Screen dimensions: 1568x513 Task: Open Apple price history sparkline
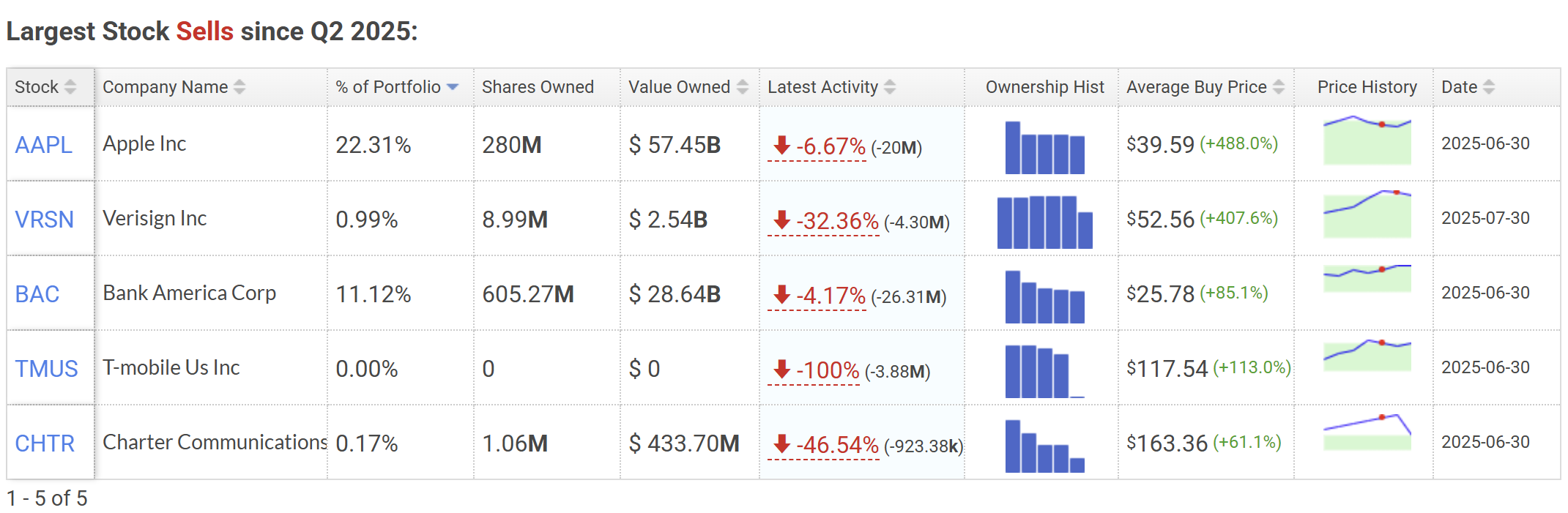(x=1367, y=140)
